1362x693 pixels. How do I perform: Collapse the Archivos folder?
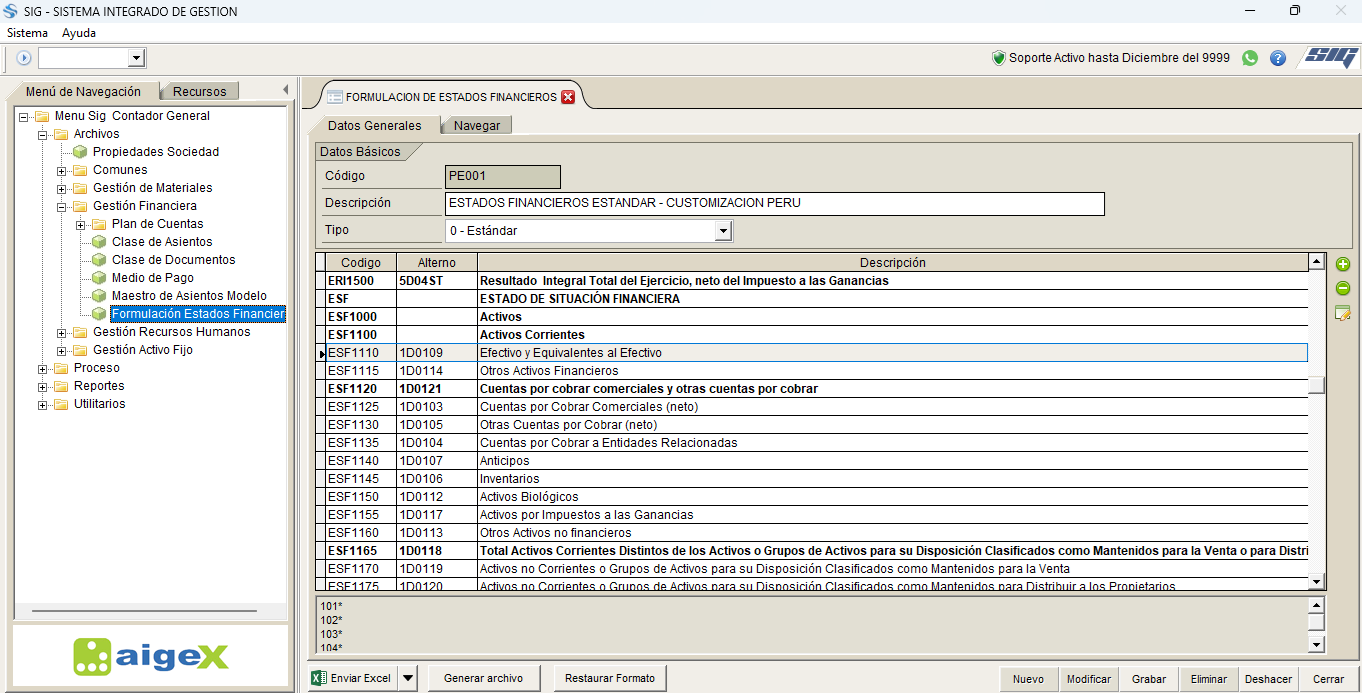click(x=43, y=134)
